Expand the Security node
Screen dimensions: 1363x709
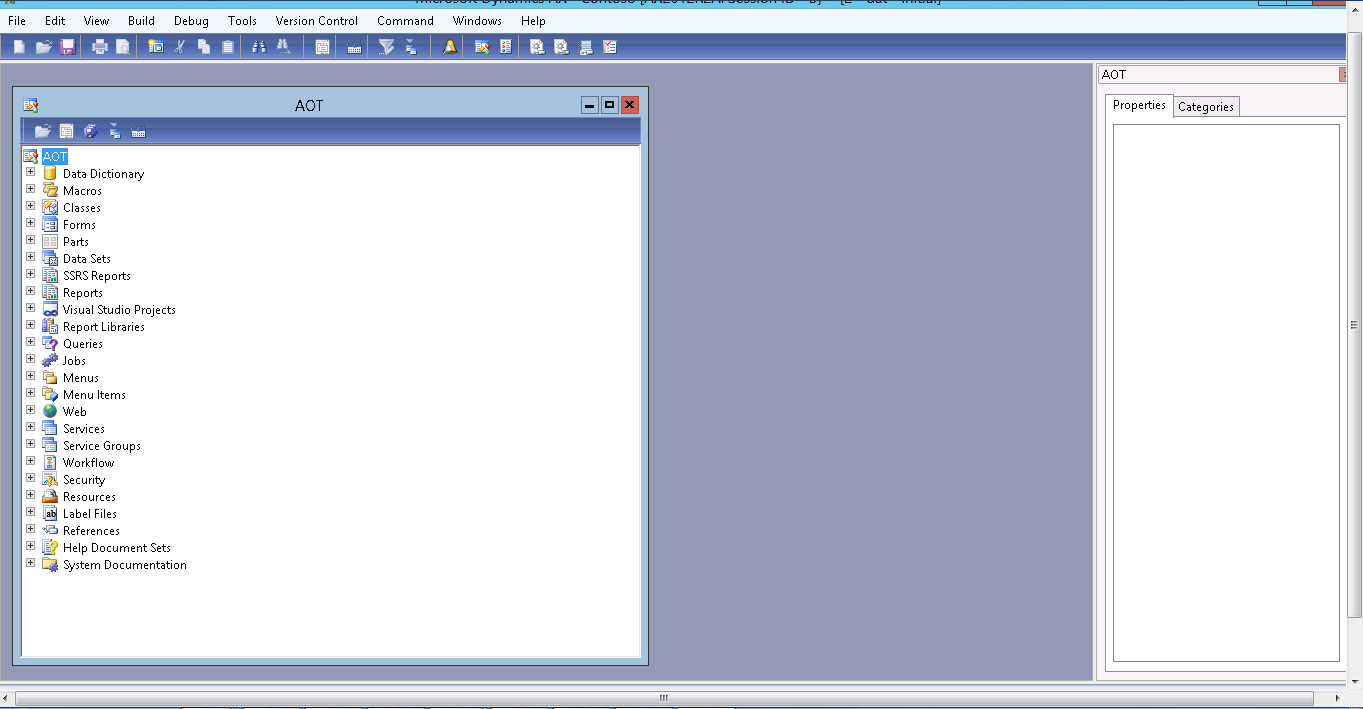pyautogui.click(x=30, y=479)
